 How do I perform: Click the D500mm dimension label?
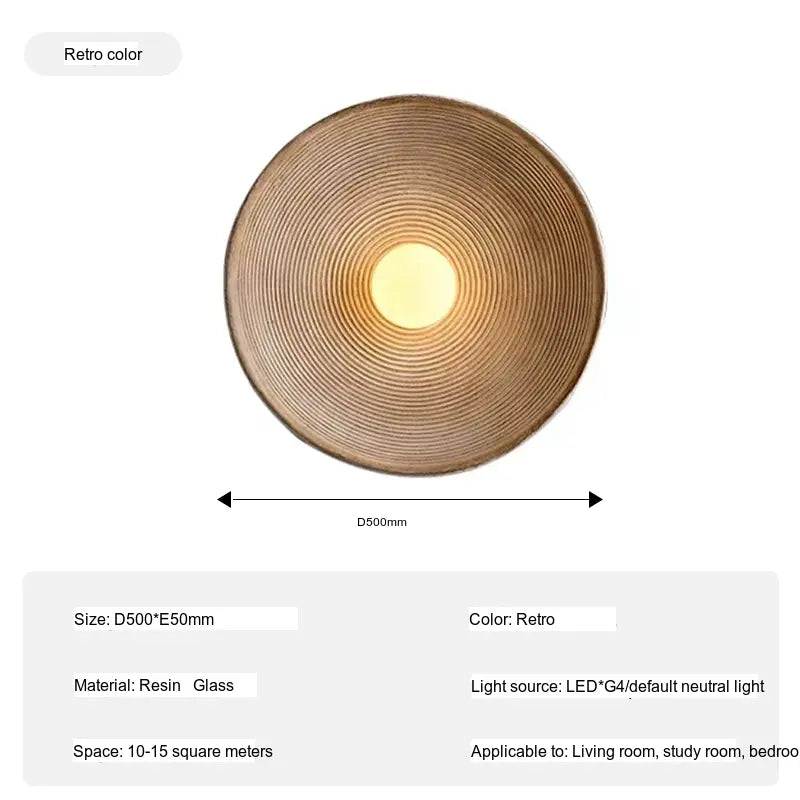point(382,522)
